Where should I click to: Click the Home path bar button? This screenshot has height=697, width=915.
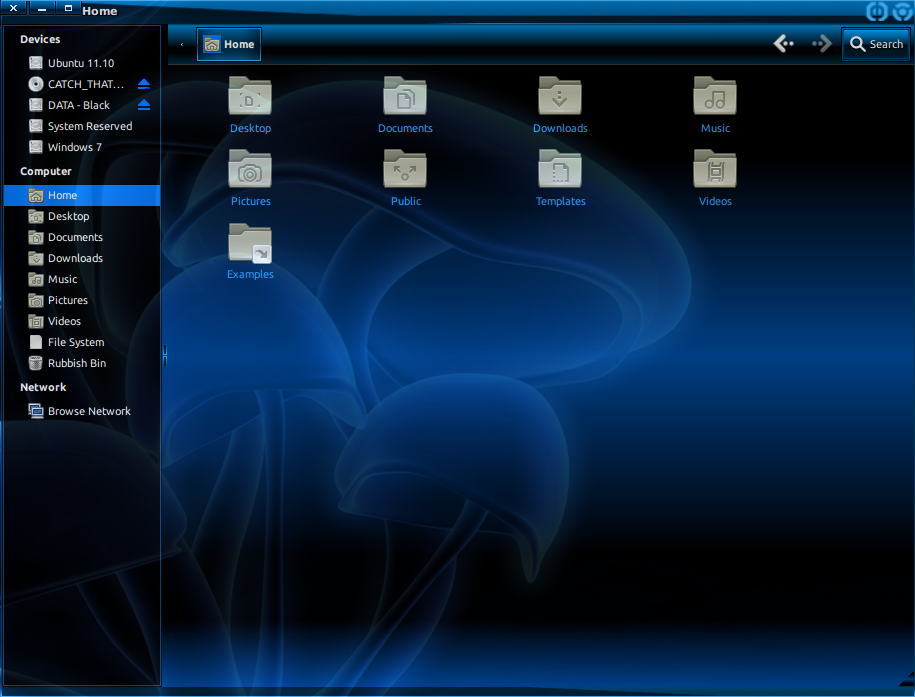point(229,44)
